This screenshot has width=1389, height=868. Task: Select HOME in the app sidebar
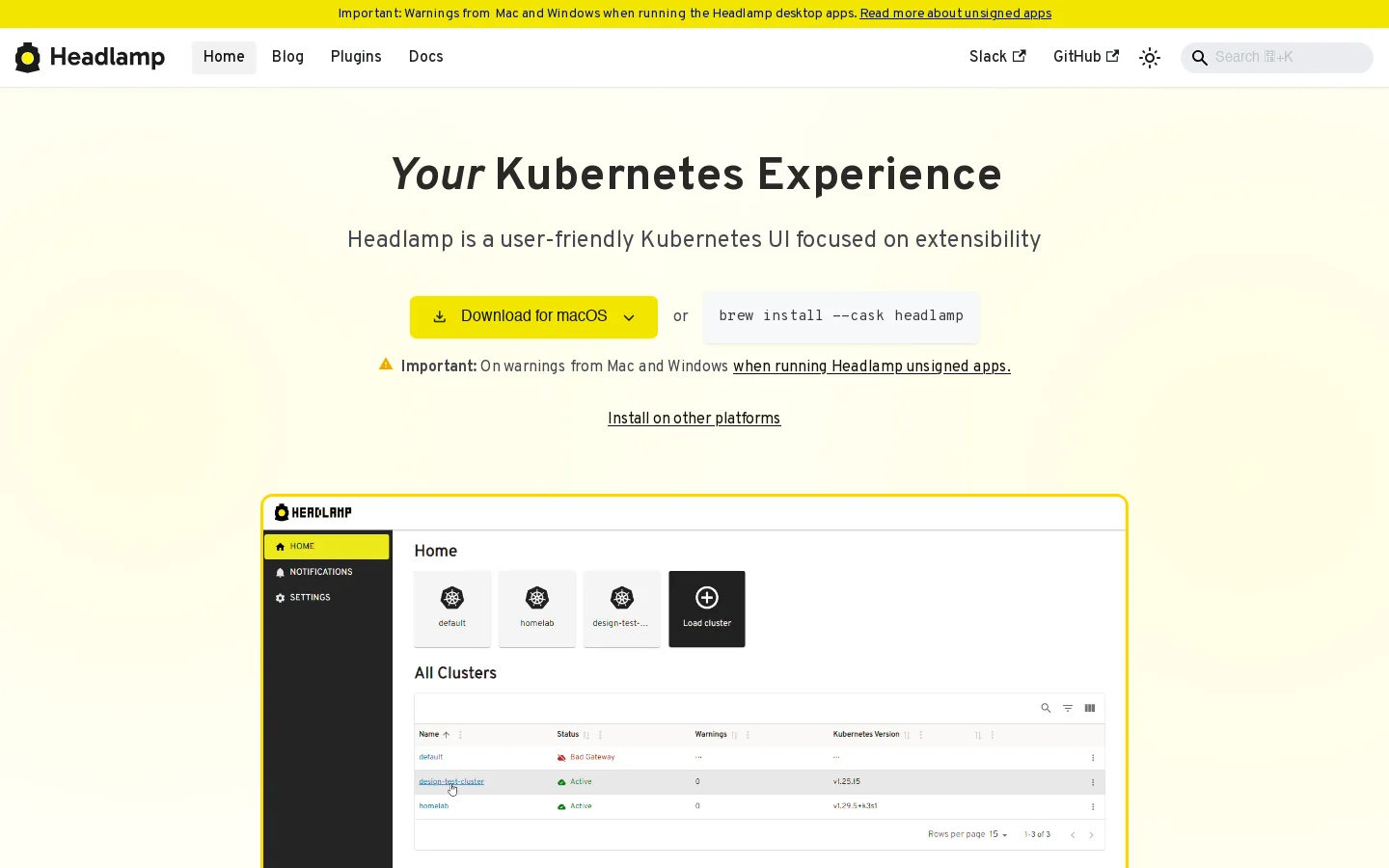pos(326,547)
